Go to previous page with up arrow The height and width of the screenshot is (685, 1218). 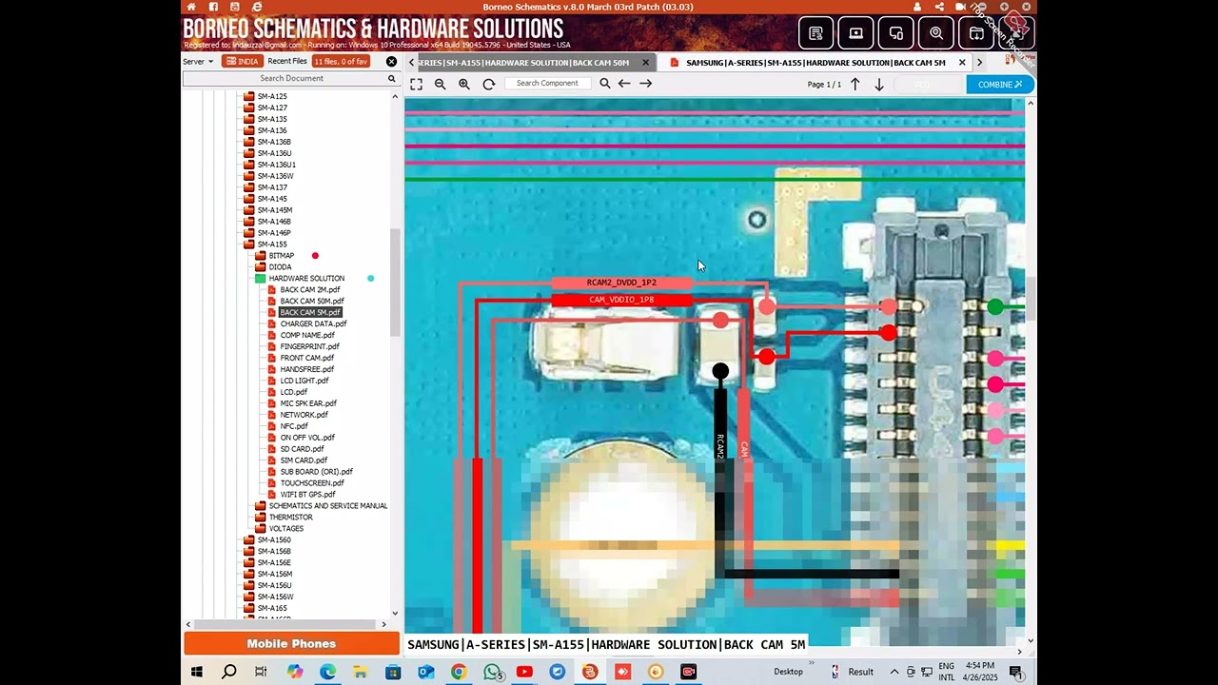(855, 85)
